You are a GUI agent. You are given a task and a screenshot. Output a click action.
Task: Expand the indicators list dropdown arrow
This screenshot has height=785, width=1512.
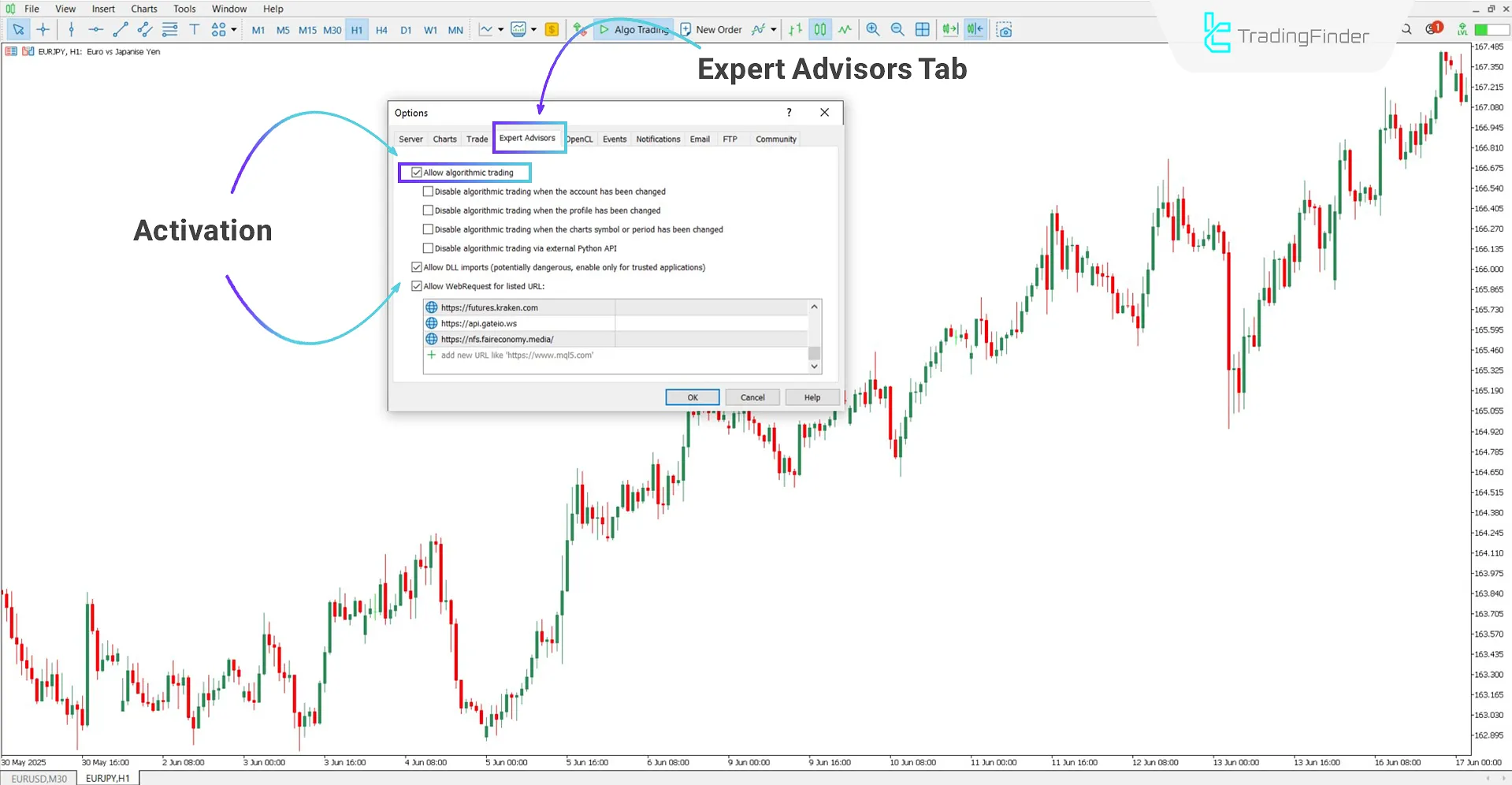coord(773,30)
